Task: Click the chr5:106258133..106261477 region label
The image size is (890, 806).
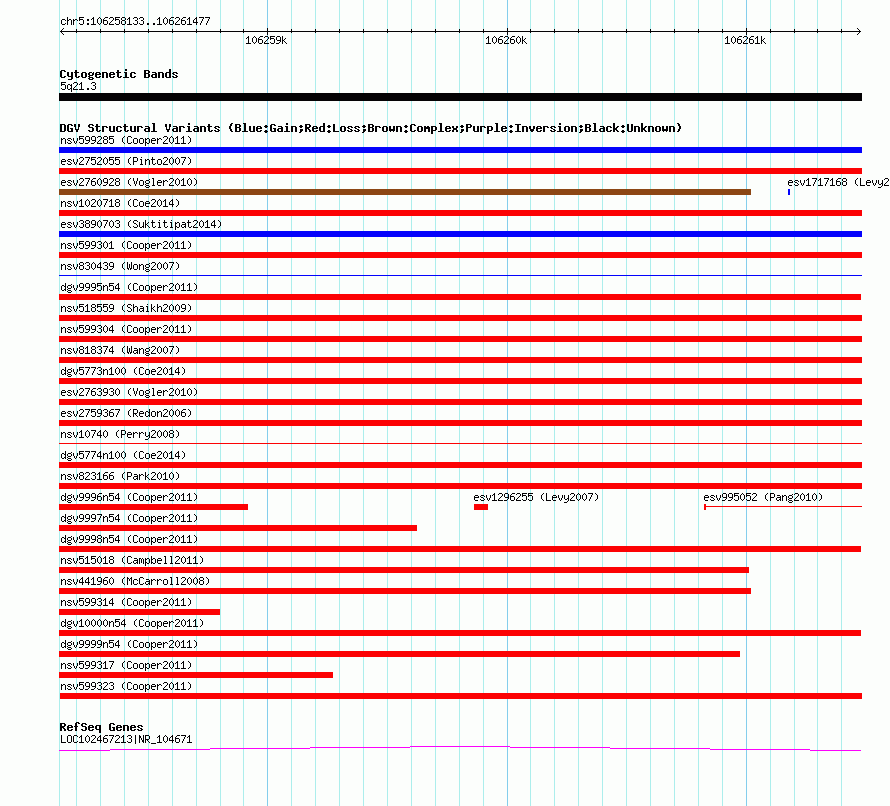Action: pos(135,22)
